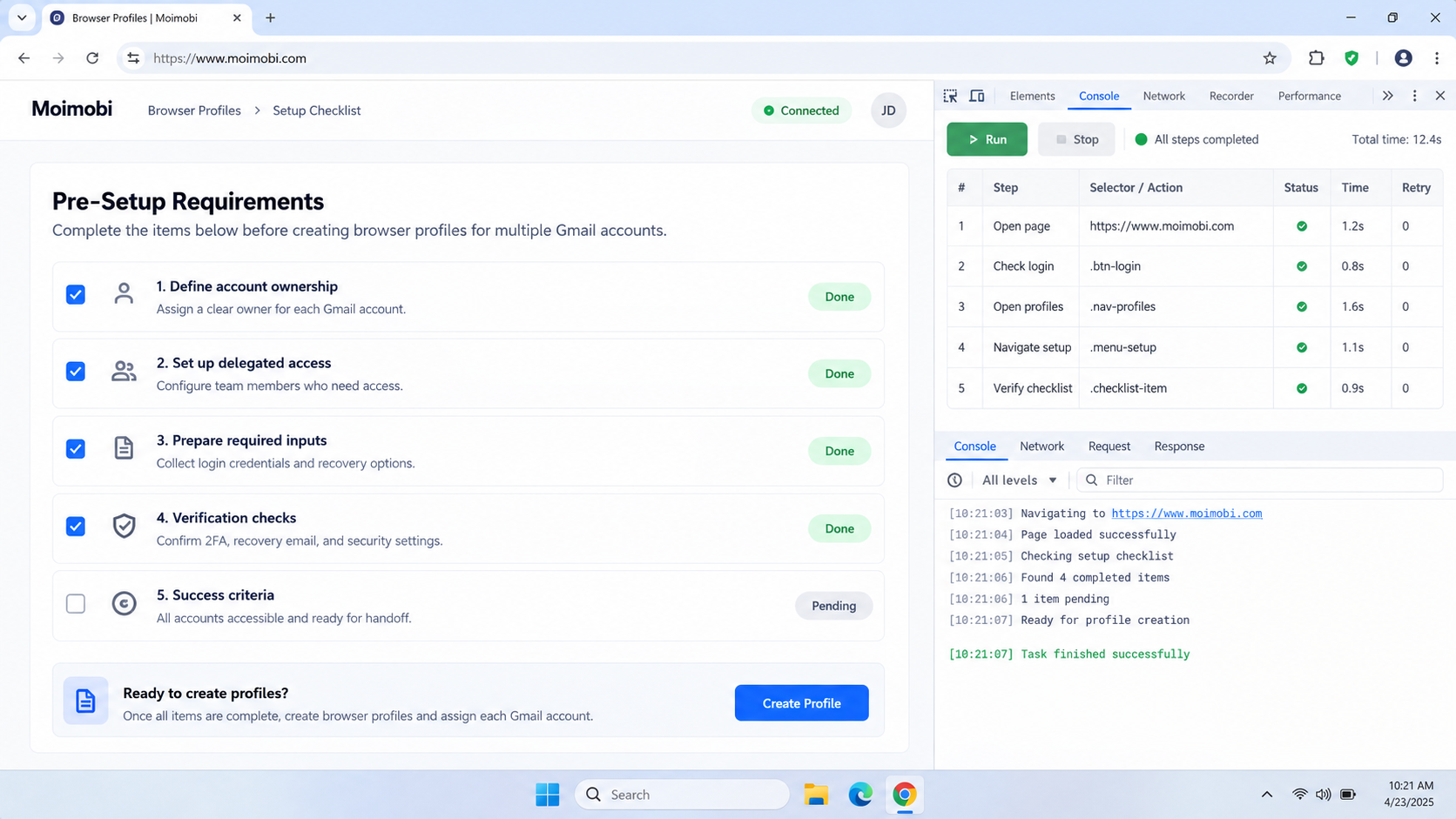The image size is (1456, 819).
Task: Go forward in browser history
Action: [58, 58]
